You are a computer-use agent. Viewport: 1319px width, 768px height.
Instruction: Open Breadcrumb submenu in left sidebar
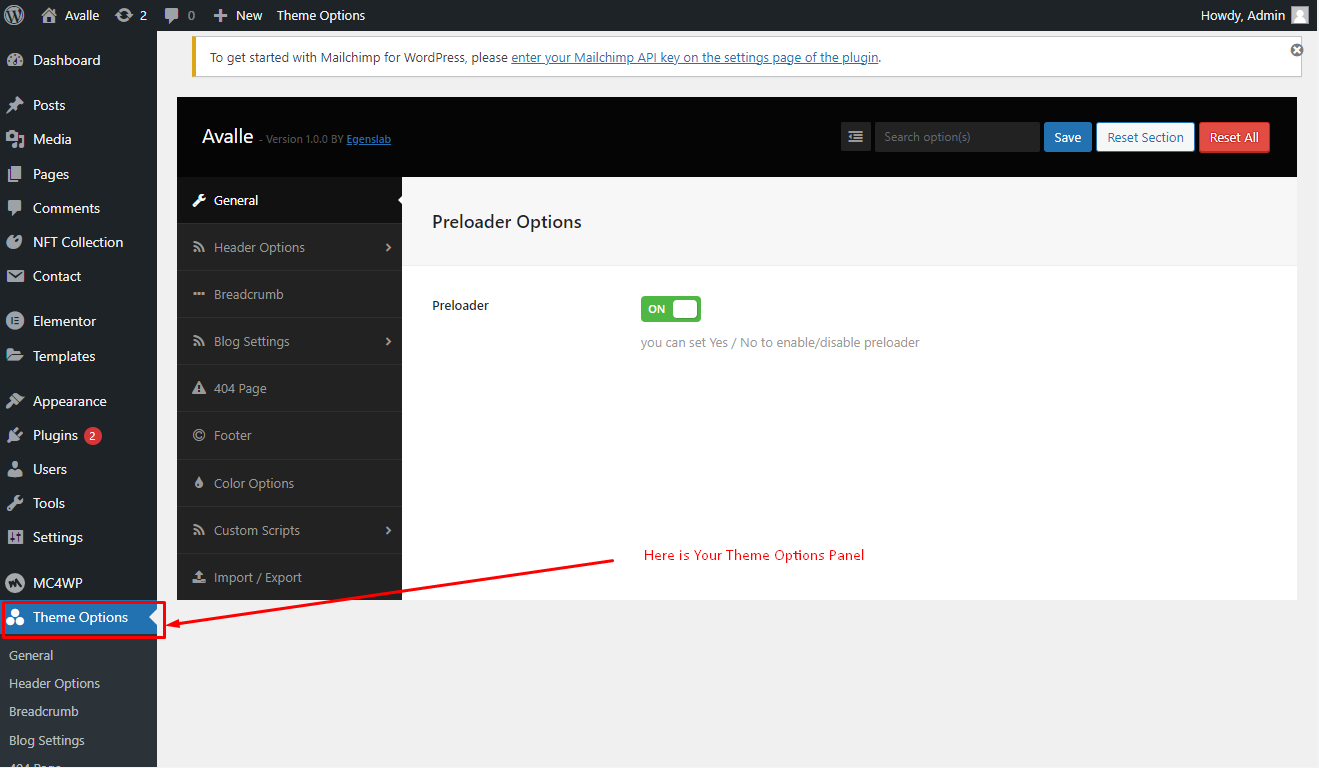point(44,711)
